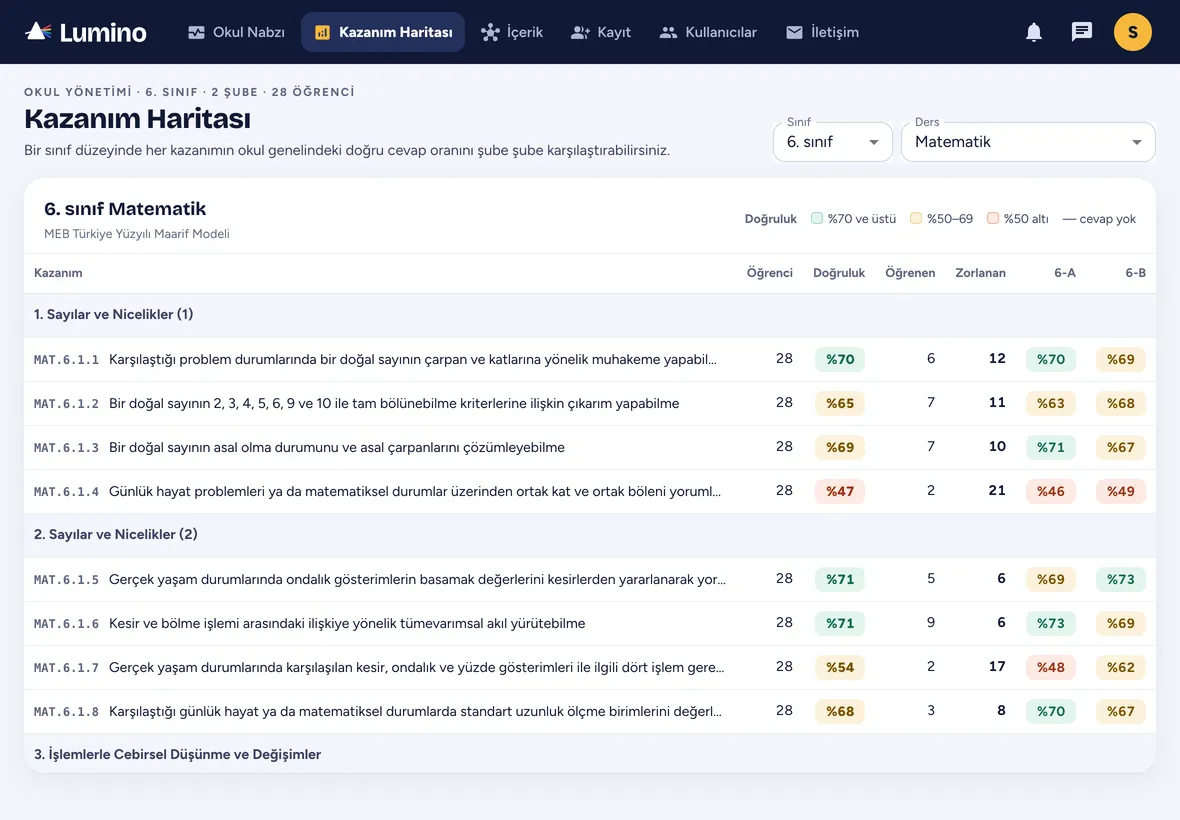This screenshot has width=1180, height=820.
Task: Navigate to the Kayıt tab
Action: coord(601,32)
